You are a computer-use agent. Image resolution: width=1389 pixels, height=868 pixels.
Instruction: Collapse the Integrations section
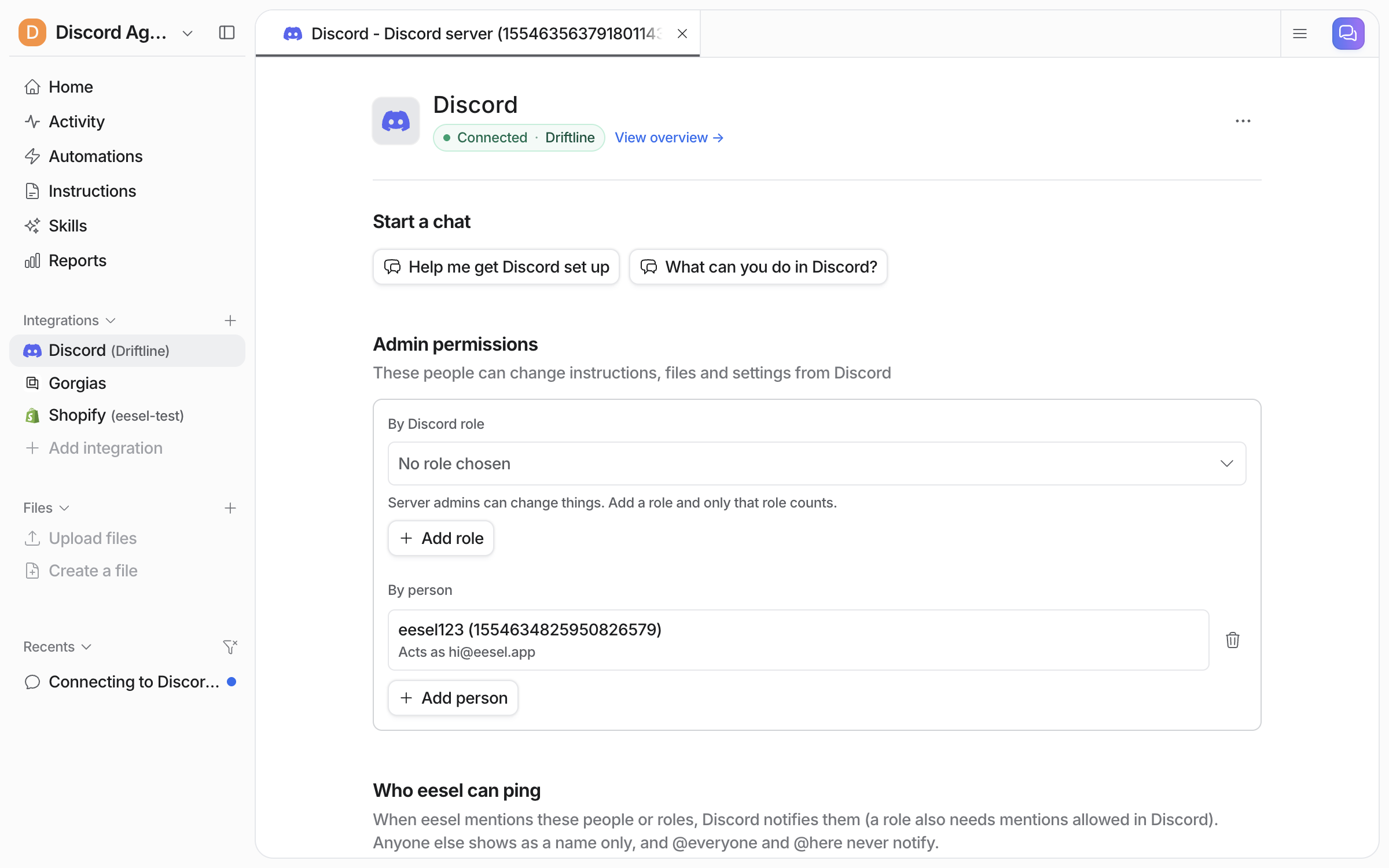point(69,321)
